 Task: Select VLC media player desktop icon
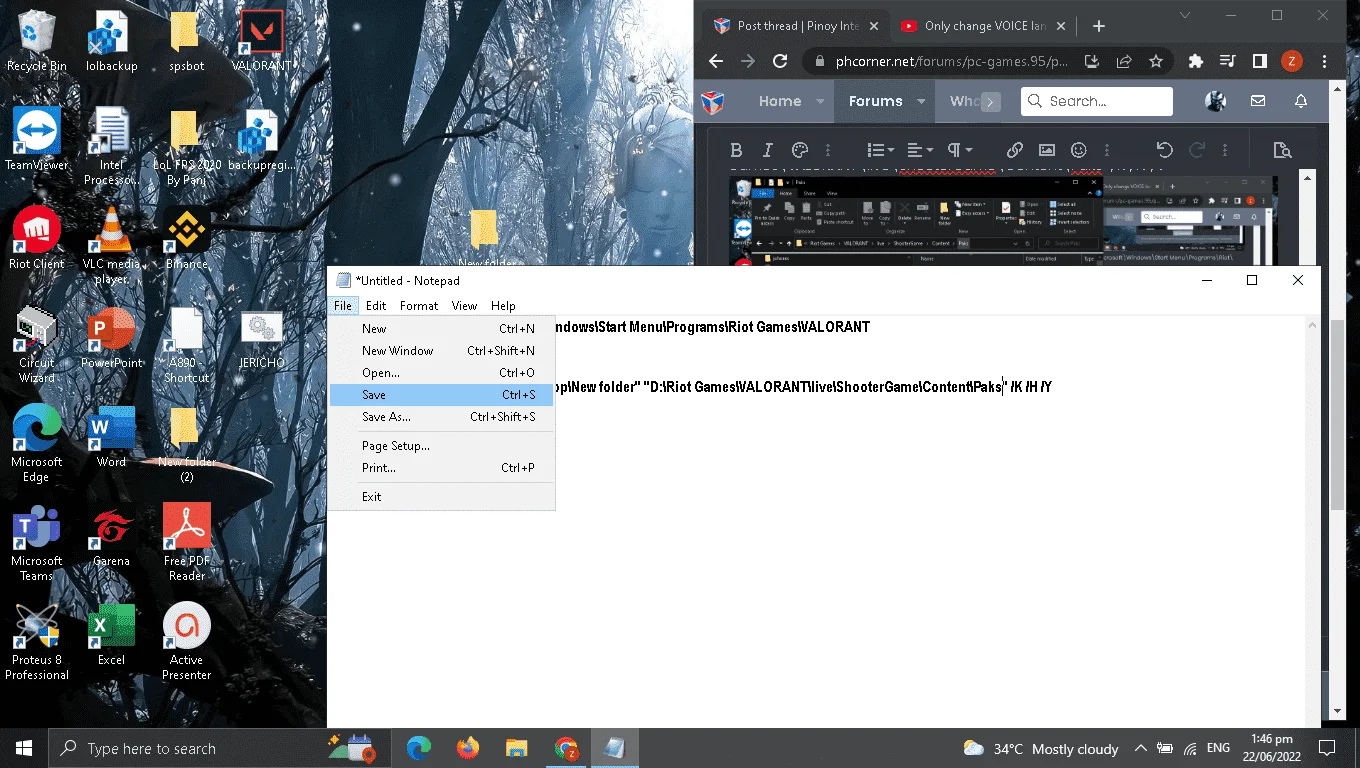tap(111, 246)
